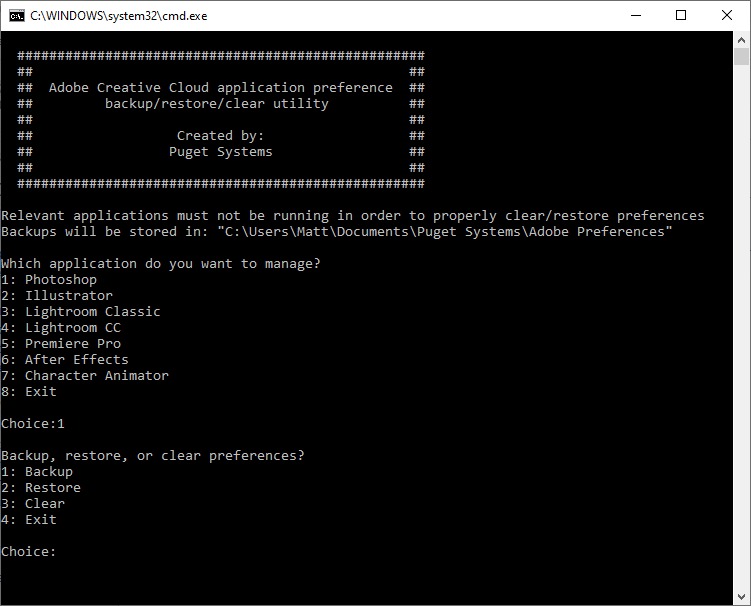Click the '2: Illustrator' option line

(x=57, y=296)
